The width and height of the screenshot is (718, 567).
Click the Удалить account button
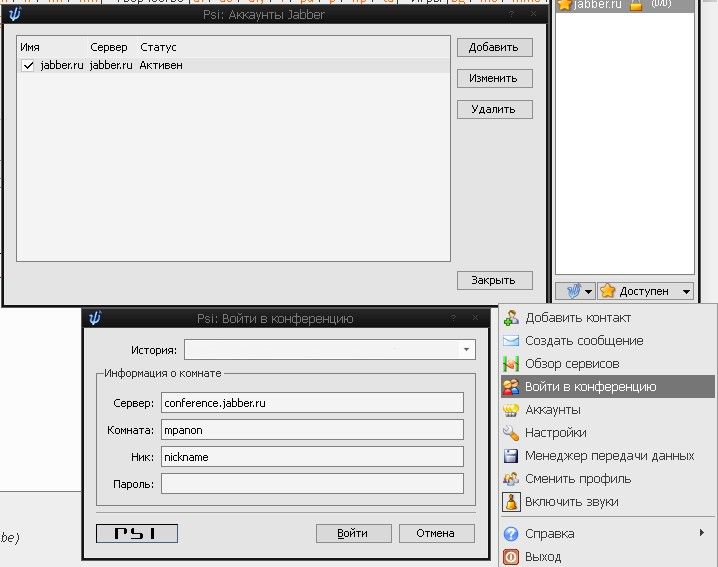pos(495,109)
